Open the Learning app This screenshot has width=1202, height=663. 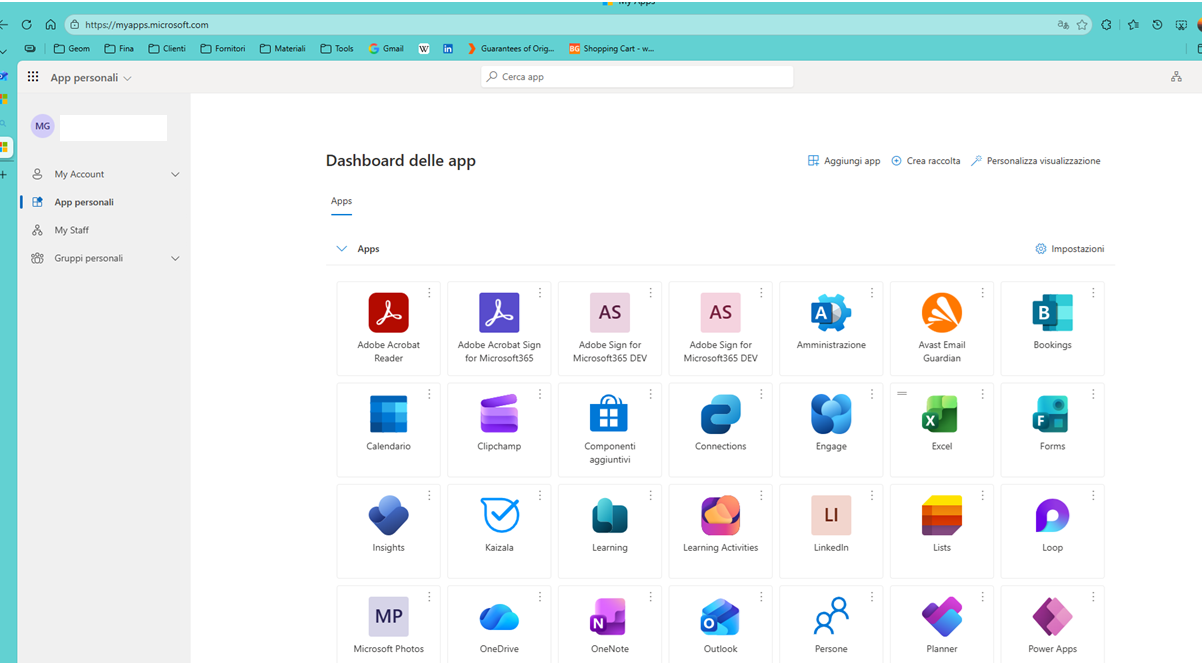point(610,531)
